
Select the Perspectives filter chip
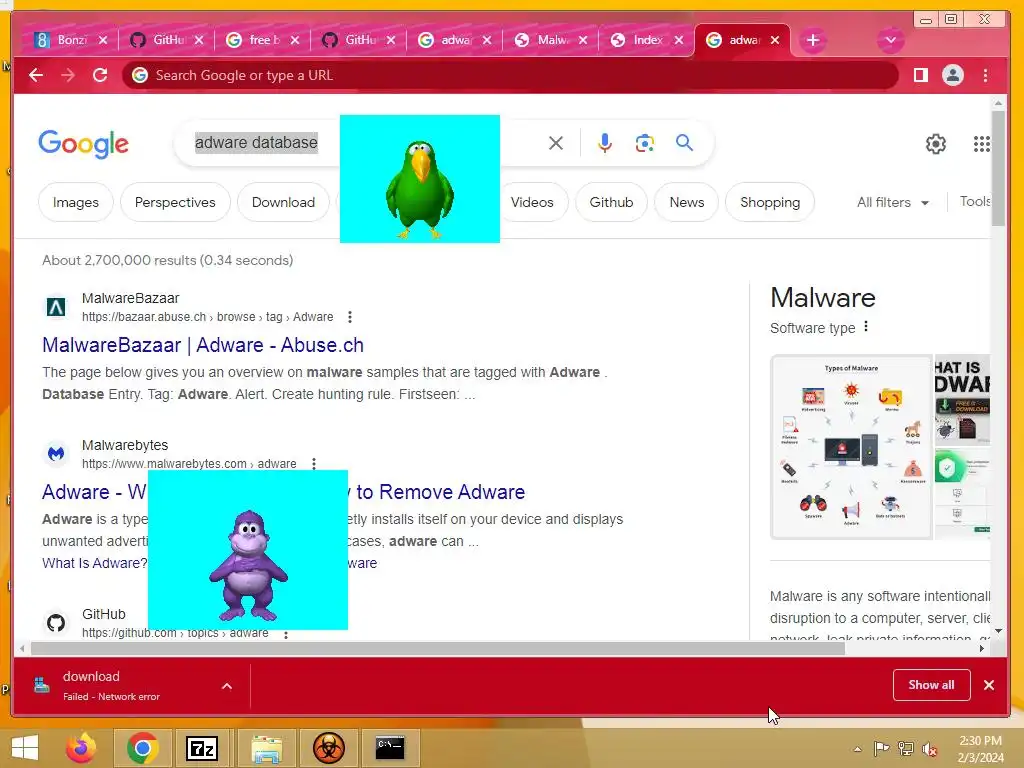coord(175,202)
